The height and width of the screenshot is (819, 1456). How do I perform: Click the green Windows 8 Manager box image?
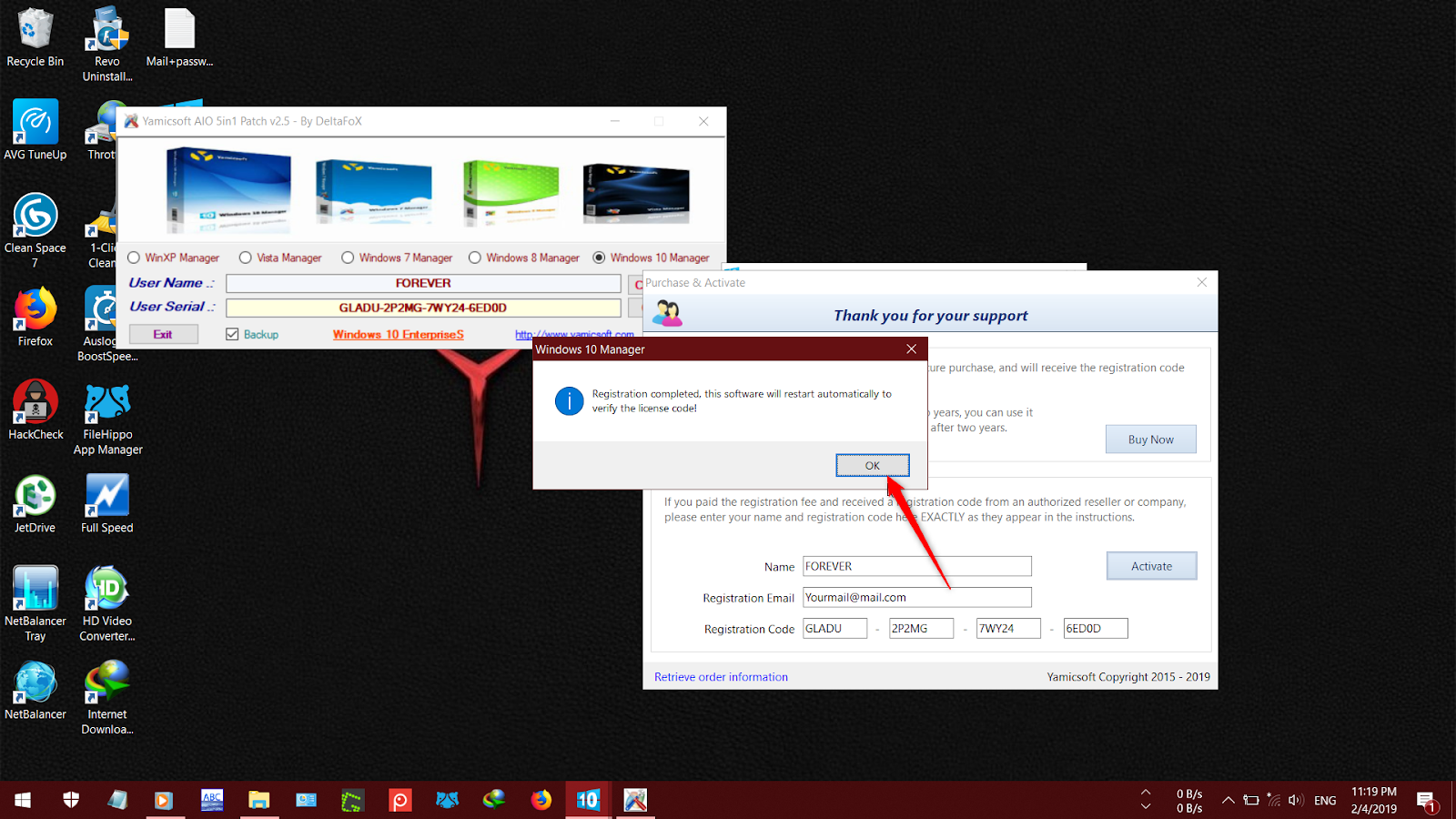click(510, 192)
